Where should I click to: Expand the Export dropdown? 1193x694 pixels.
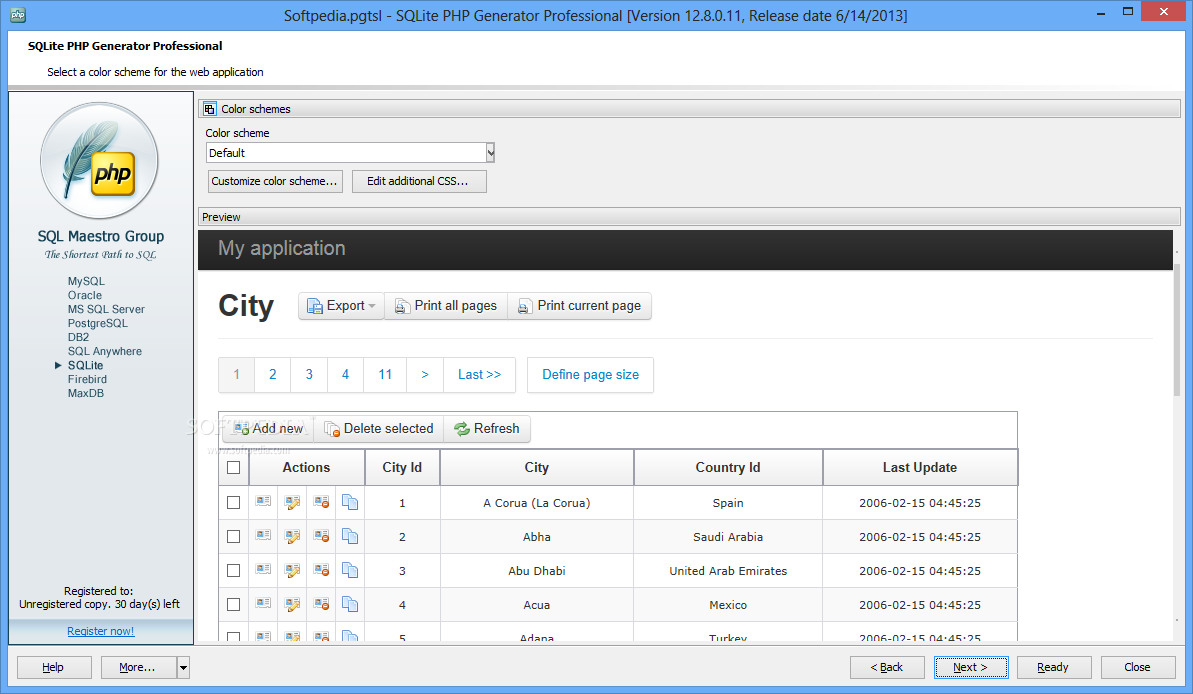click(x=341, y=306)
